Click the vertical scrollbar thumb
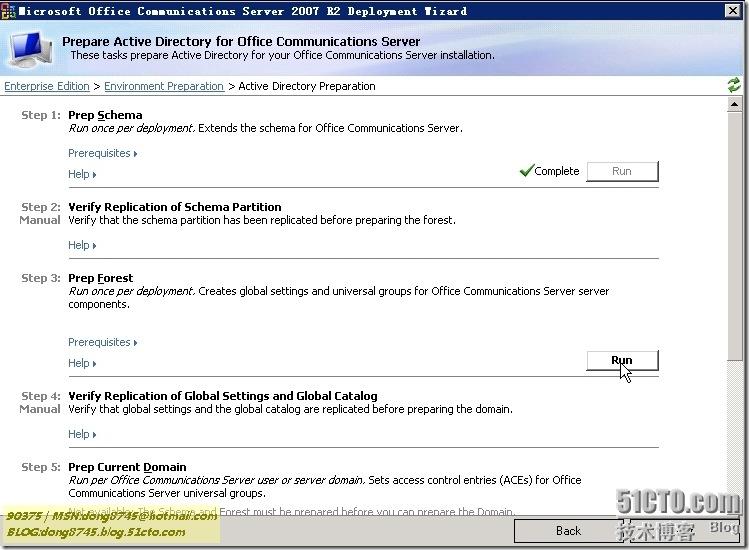Screen dimensions: 749x550 pyautogui.click(x=735, y=236)
